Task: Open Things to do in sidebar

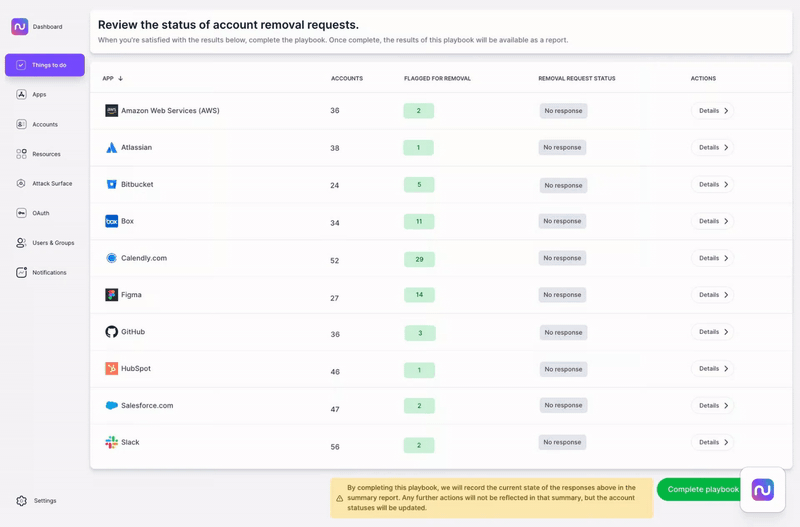Action: point(45,65)
